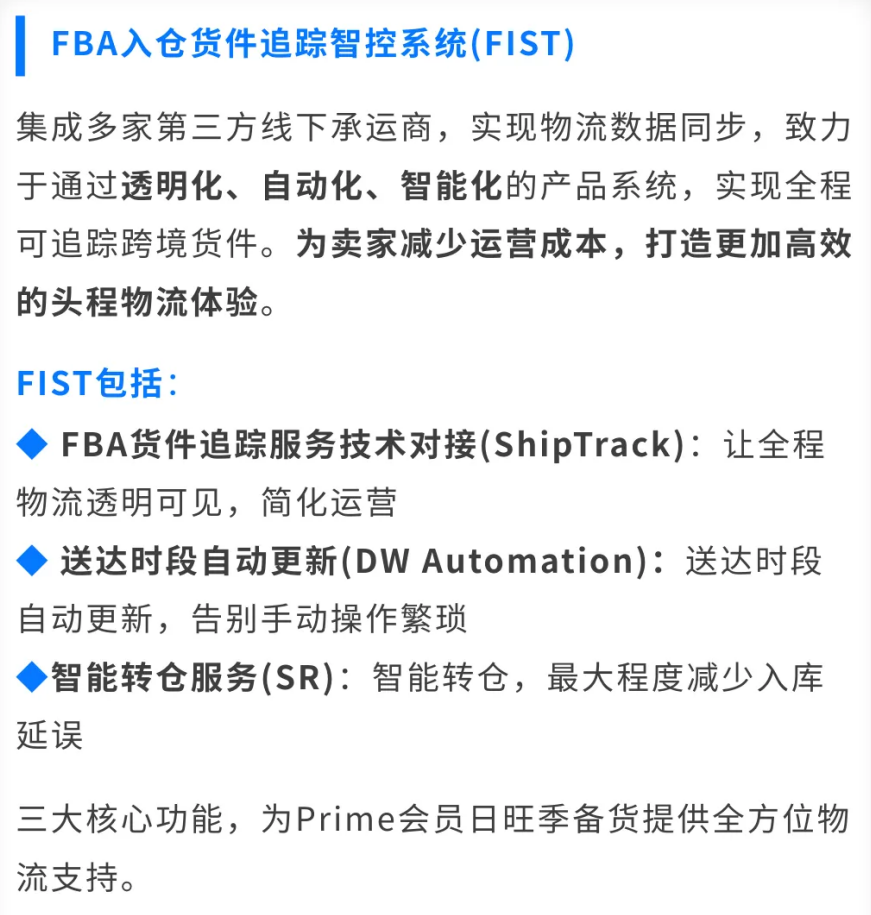The width and height of the screenshot is (871, 915).
Task: Click the blue diamond before FBA货件追踪服务技术对接
Action: pos(33,444)
